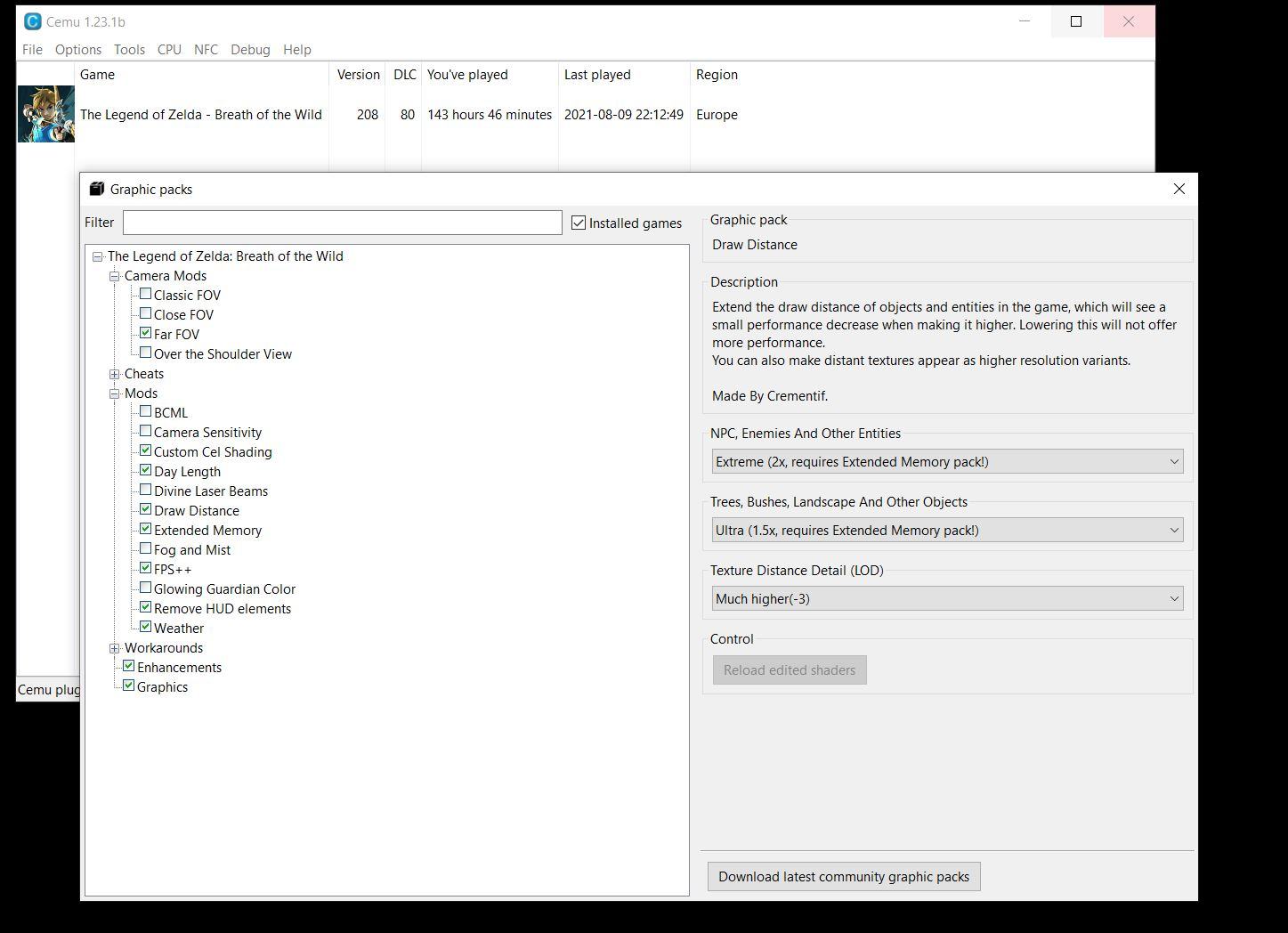Select The Legend of Zelda game row title
This screenshot has height=933, width=1288.
[201, 115]
